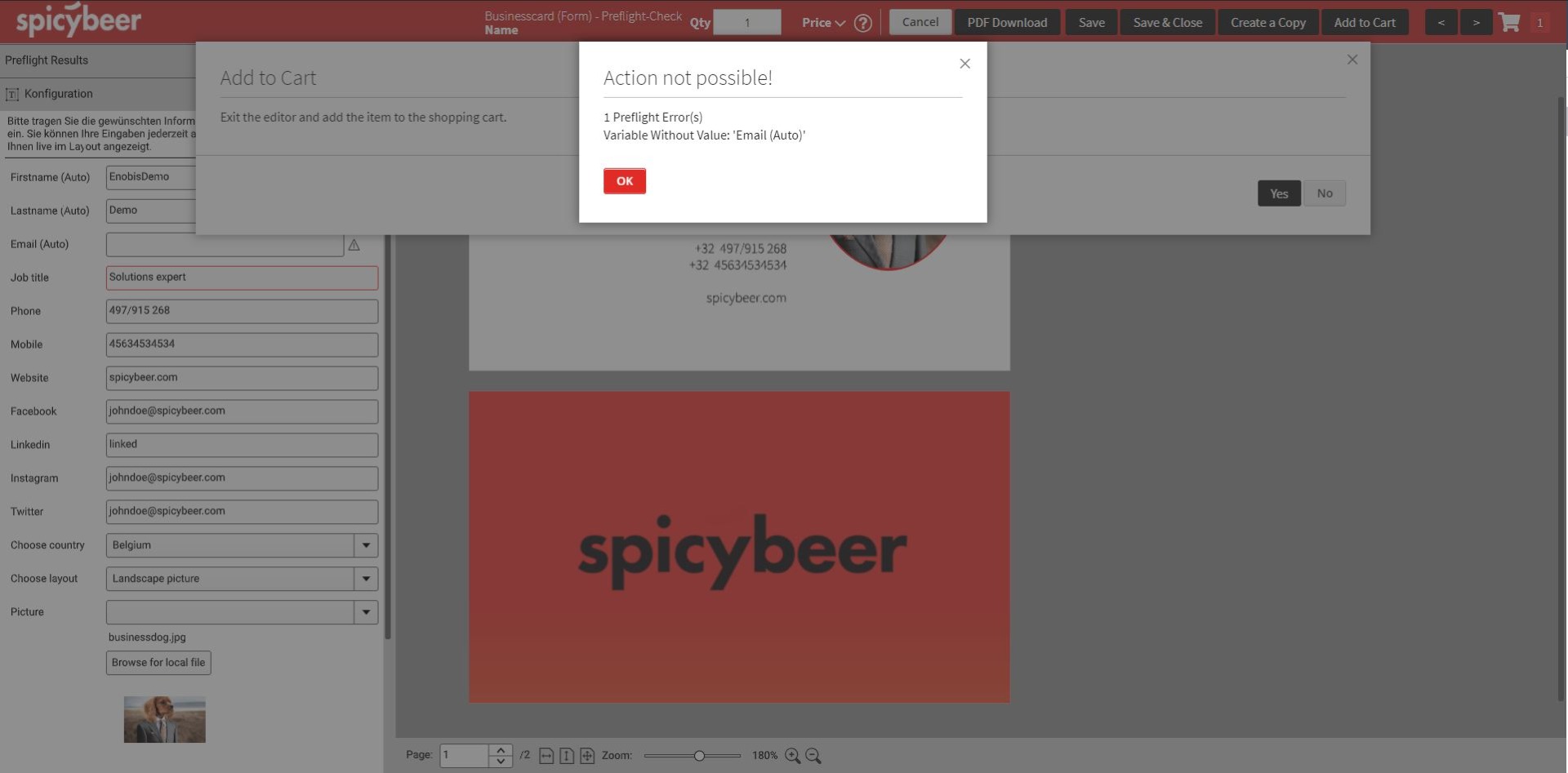This screenshot has width=1568, height=773.
Task: Open the shopping cart icon
Action: [1509, 22]
